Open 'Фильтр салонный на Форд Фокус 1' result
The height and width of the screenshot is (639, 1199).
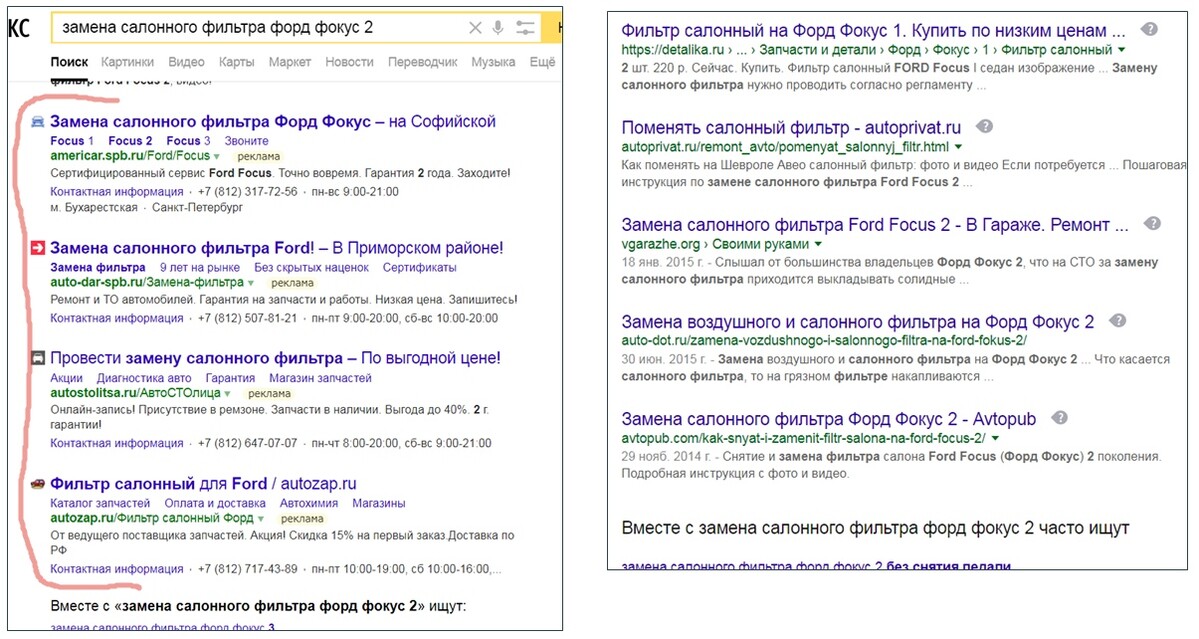tap(873, 31)
